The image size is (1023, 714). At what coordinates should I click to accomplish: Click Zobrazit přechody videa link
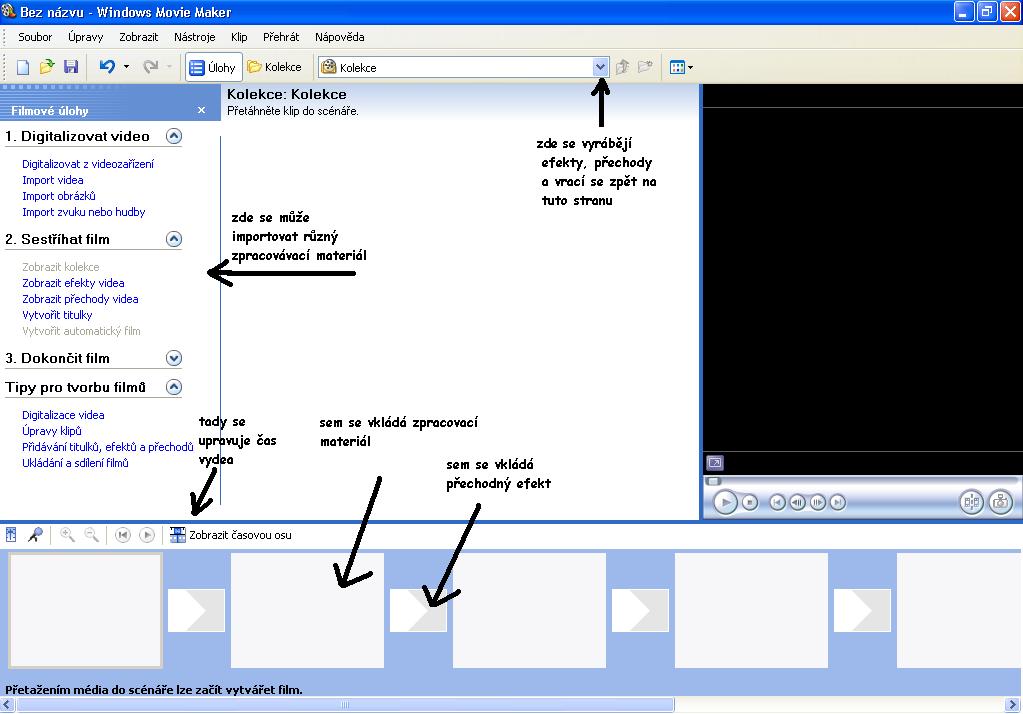tap(80, 299)
